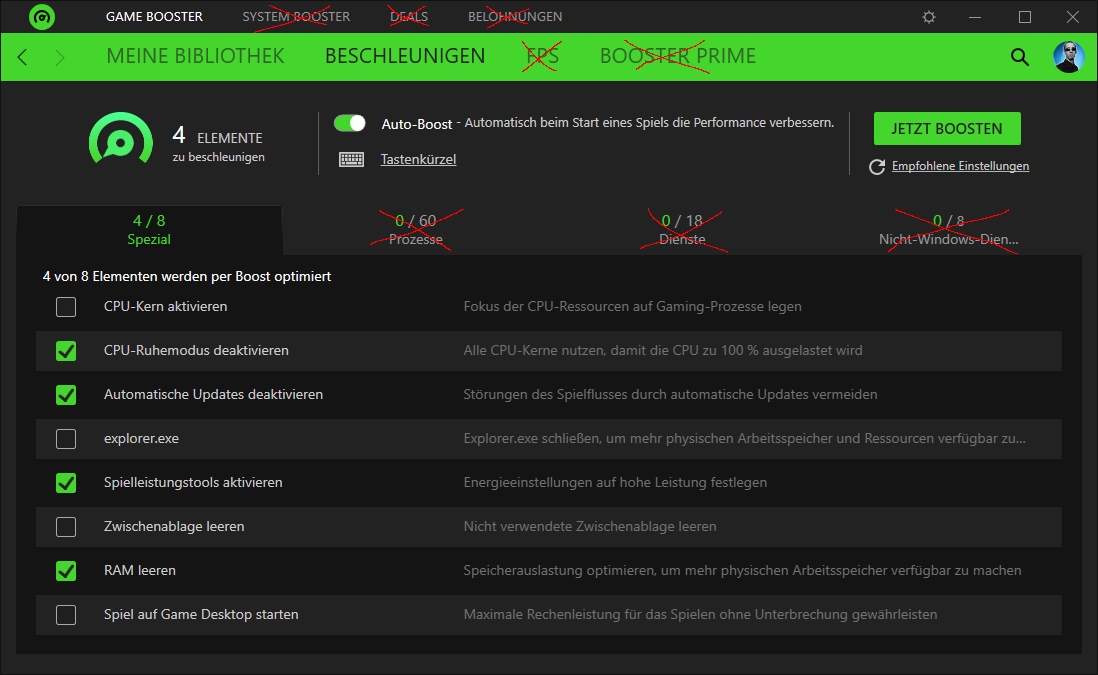The height and width of the screenshot is (675, 1098).
Task: Select the BESCHLEUNIGEN tab
Action: (x=405, y=56)
